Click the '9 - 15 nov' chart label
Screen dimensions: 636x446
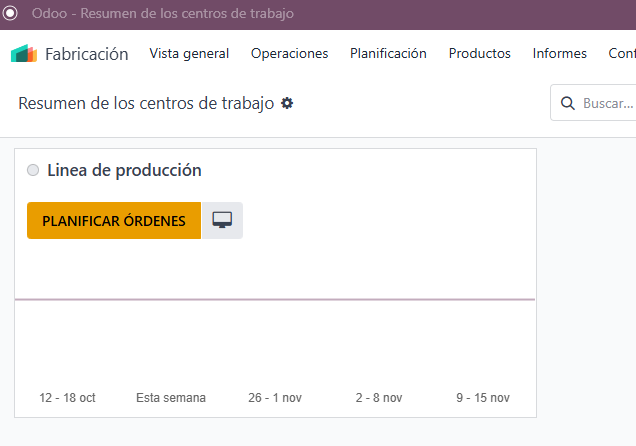point(483,398)
